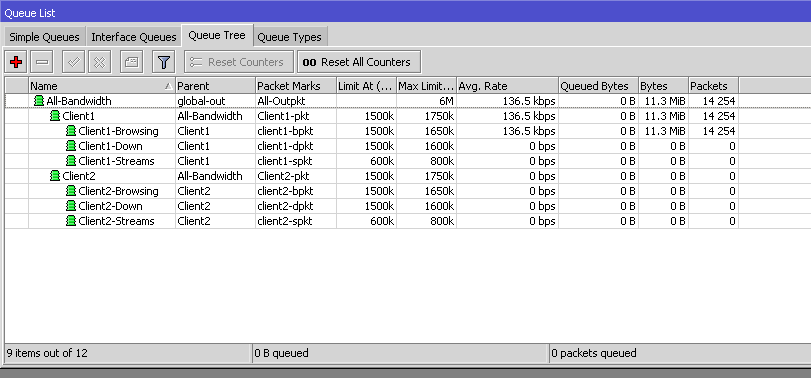This screenshot has height=378, width=811.
Task: Sort by the Max Limit column header
Action: pos(426,86)
